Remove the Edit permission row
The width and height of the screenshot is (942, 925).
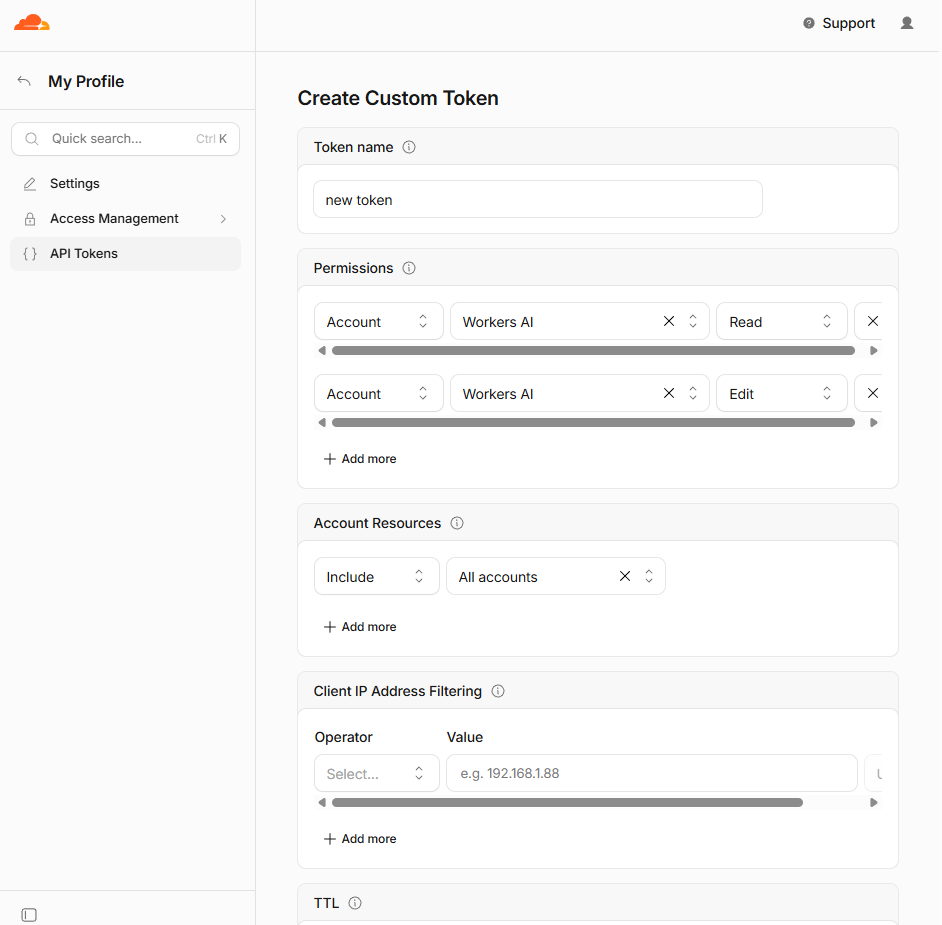click(x=873, y=393)
